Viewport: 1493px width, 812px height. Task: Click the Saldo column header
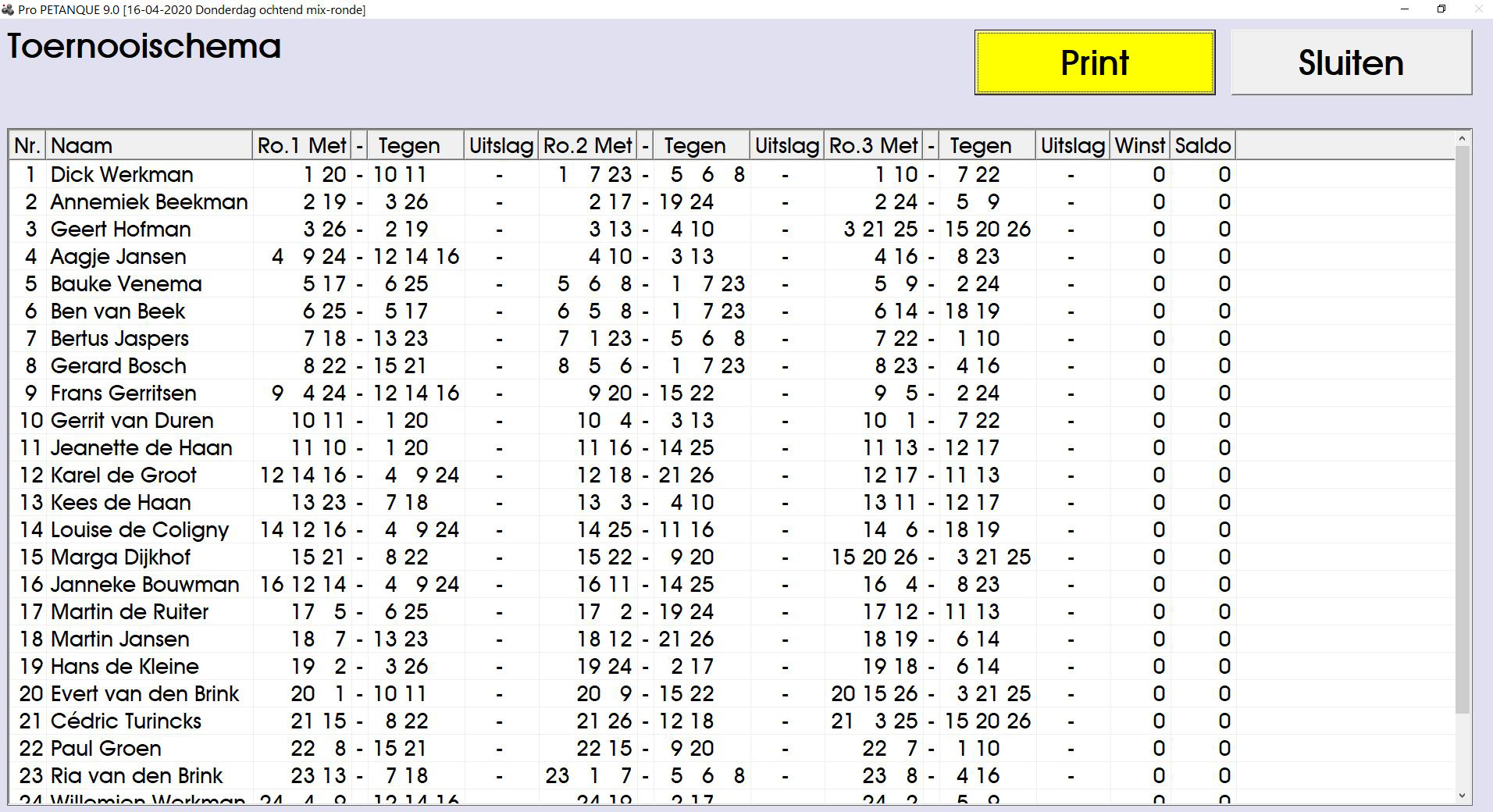pyautogui.click(x=1203, y=145)
